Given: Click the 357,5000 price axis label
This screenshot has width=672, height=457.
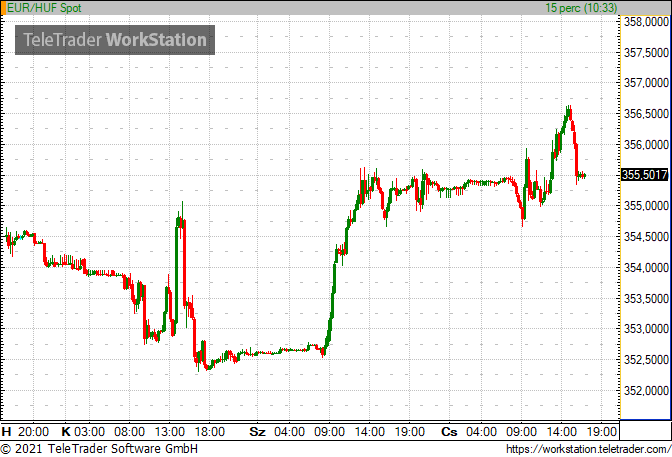Looking at the screenshot, I should tap(646, 52).
